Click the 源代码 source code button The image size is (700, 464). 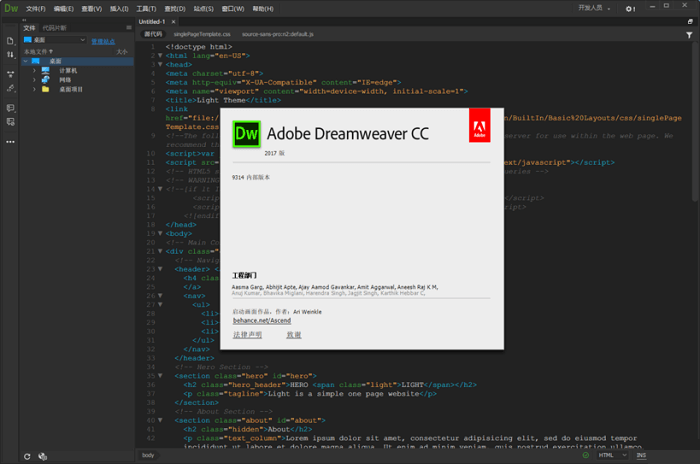click(154, 34)
